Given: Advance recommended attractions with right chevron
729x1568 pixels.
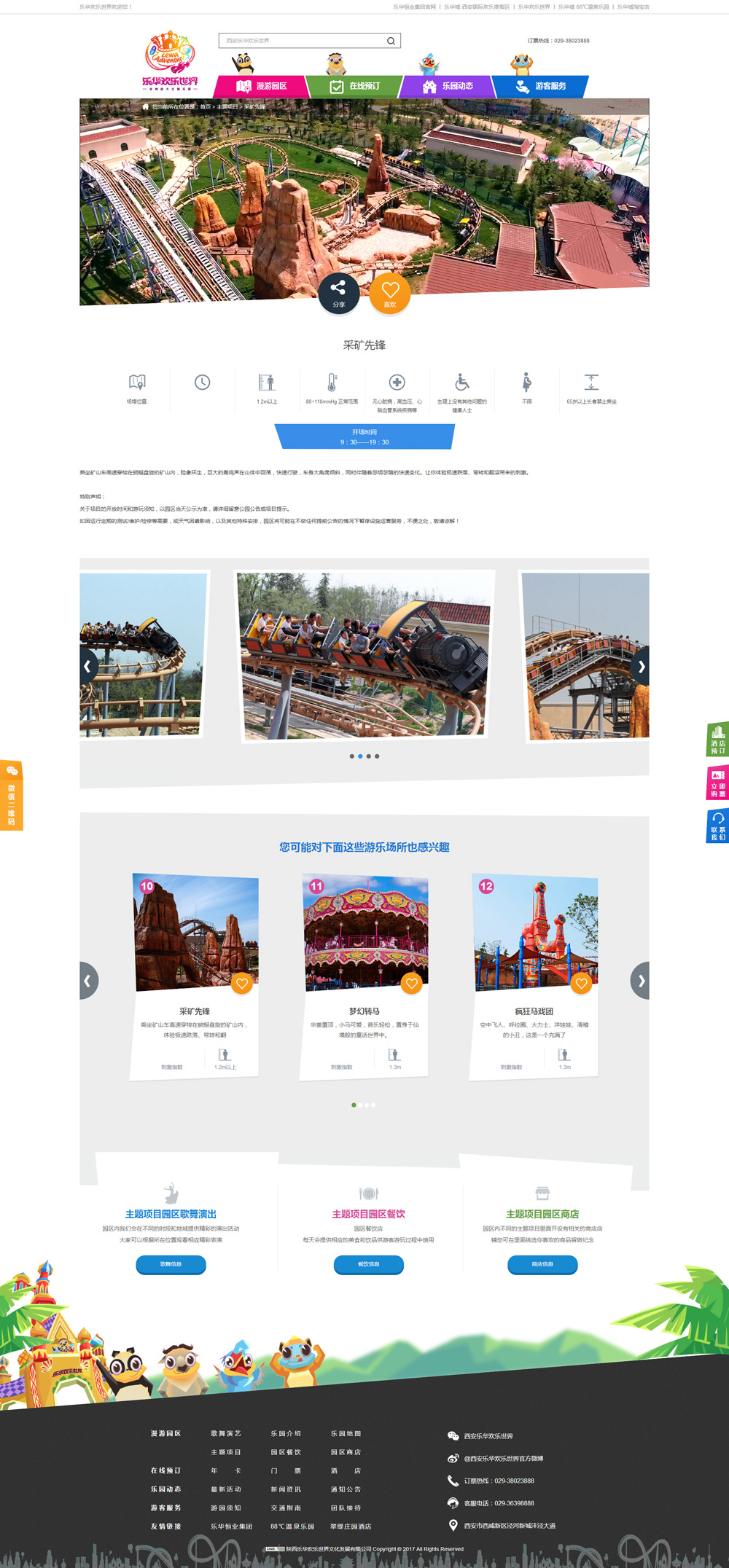Looking at the screenshot, I should coord(640,981).
